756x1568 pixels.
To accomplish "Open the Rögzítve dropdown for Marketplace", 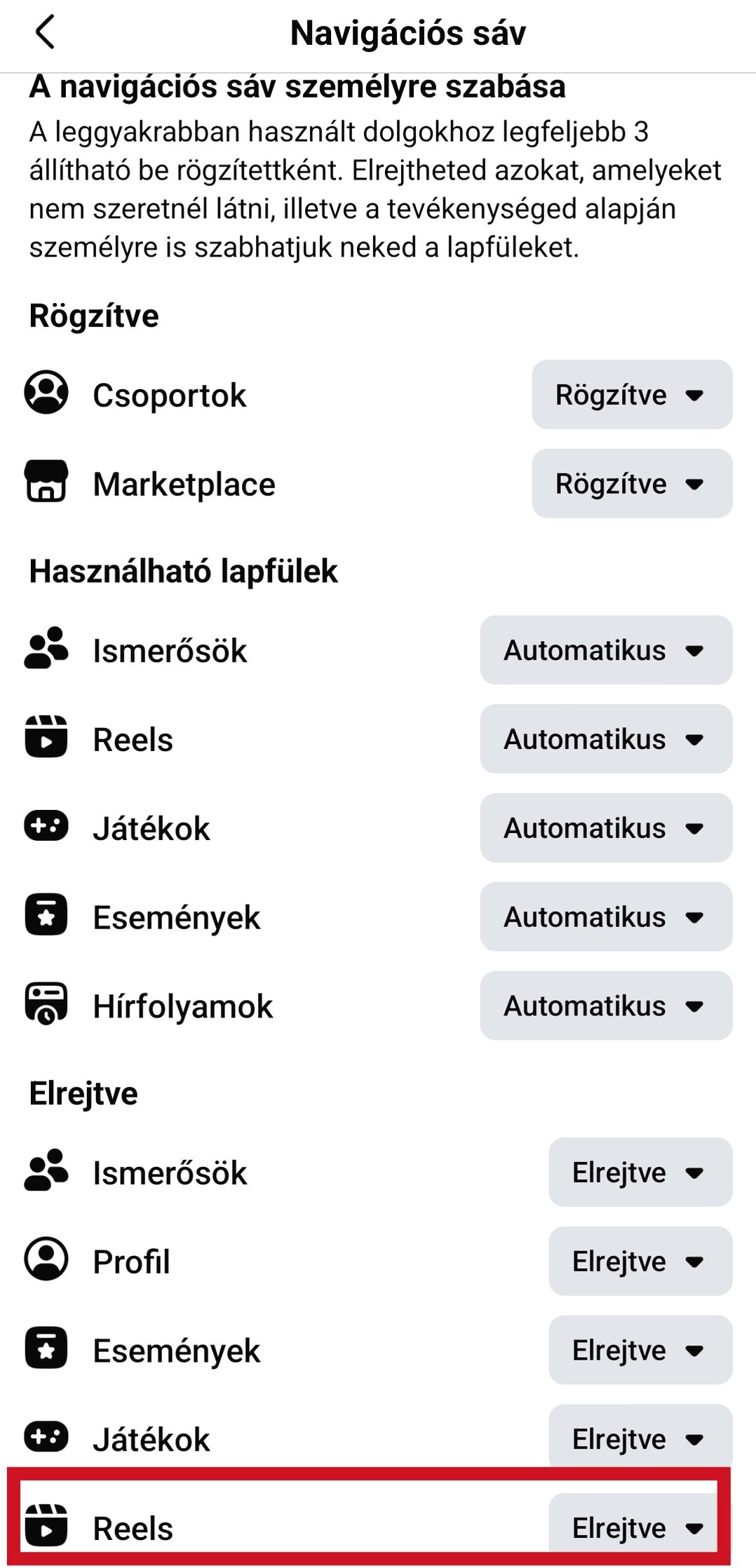I will tap(632, 484).
